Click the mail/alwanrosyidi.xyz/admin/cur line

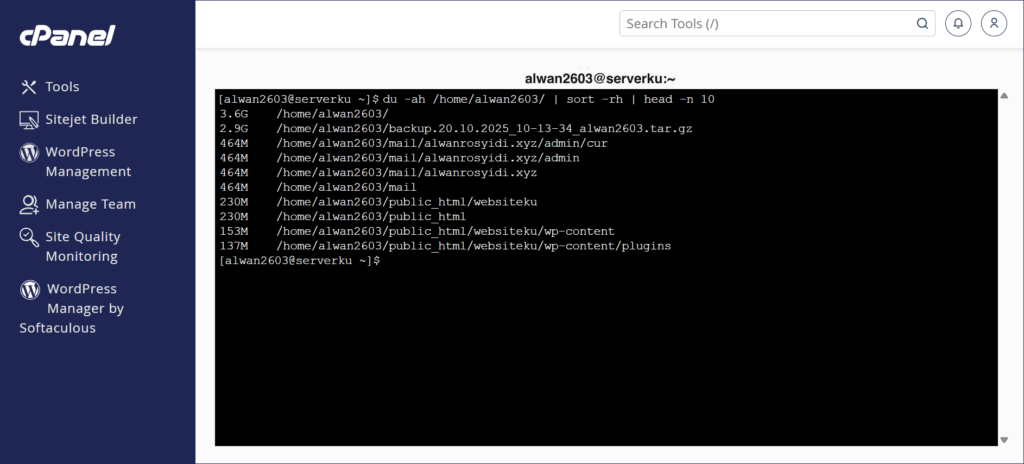click(413, 144)
